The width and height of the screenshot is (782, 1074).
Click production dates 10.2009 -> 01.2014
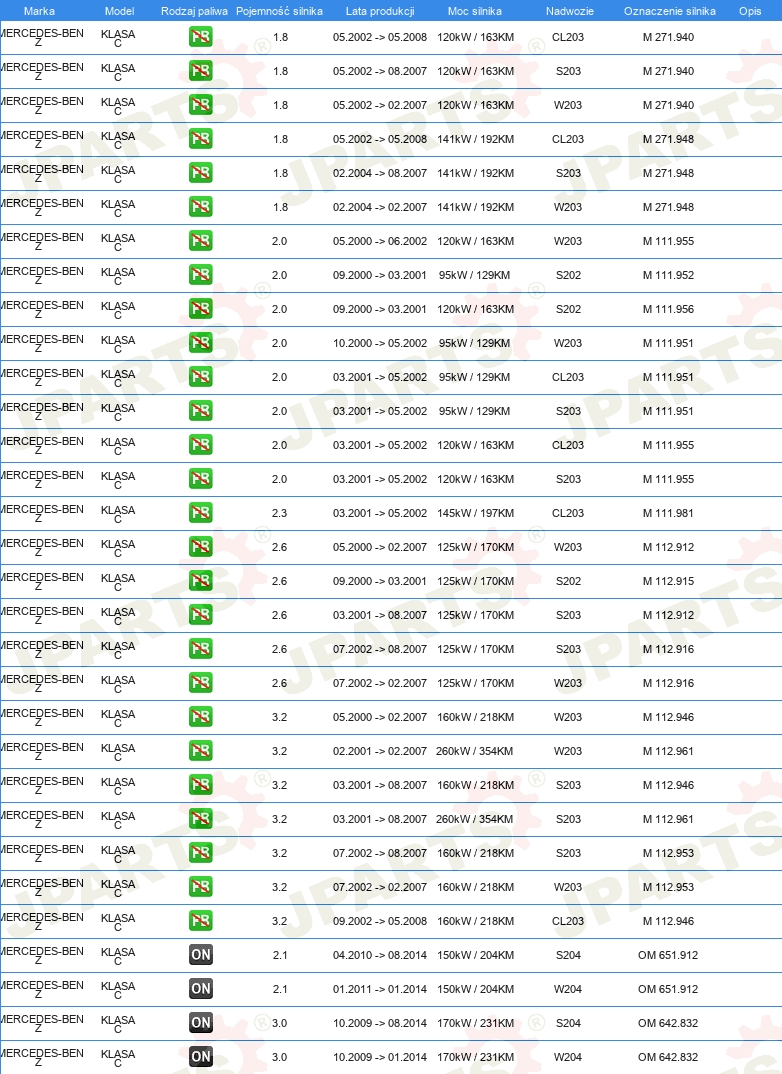click(380, 1057)
